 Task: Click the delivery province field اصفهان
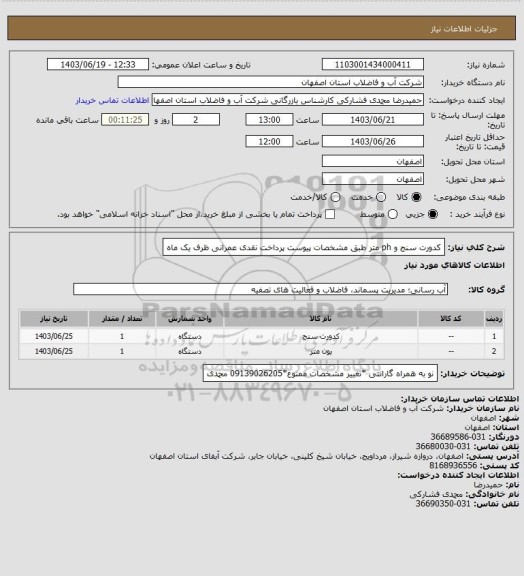(x=373, y=161)
